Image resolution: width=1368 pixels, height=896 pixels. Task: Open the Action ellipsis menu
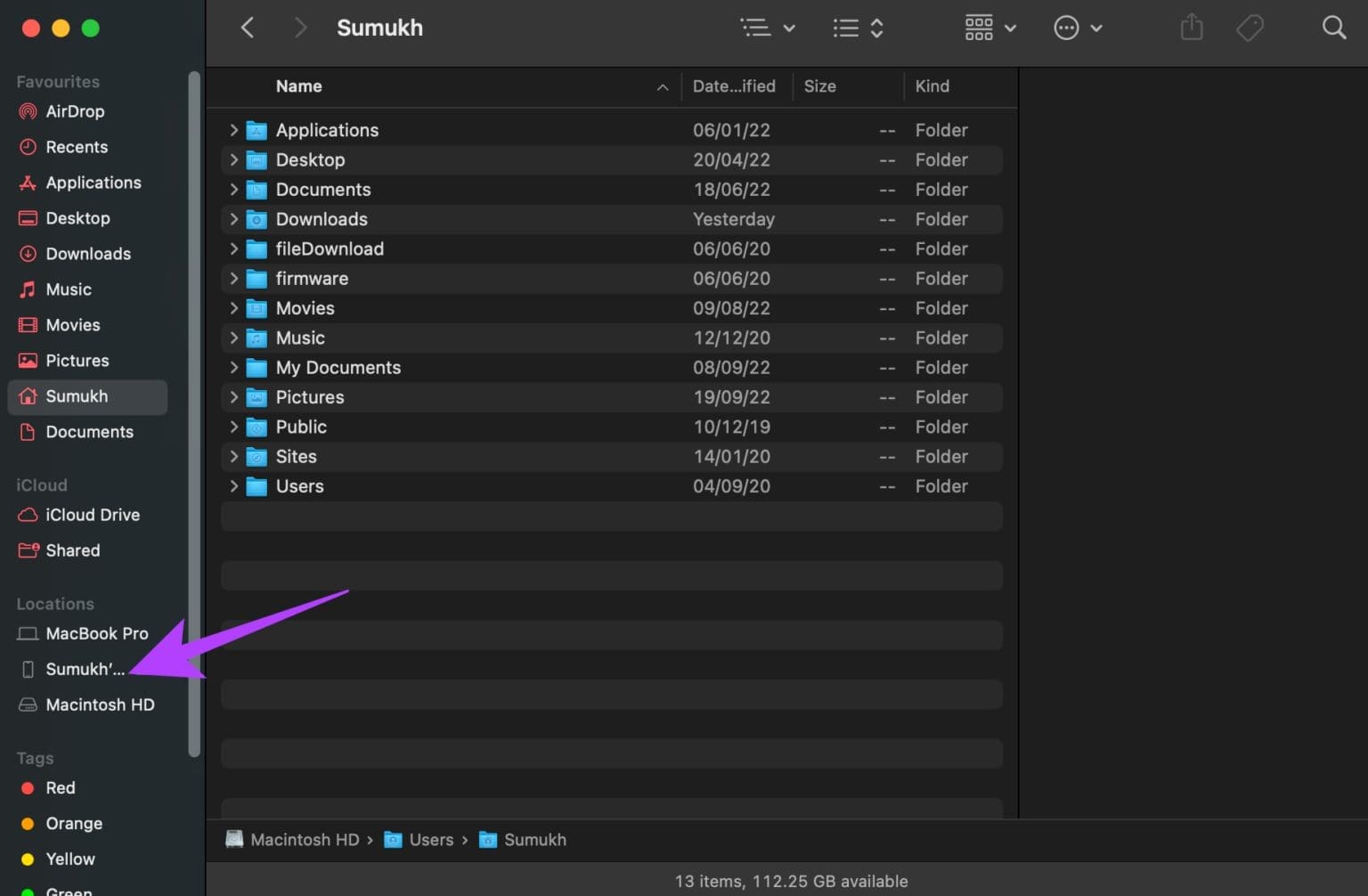coord(1077,28)
